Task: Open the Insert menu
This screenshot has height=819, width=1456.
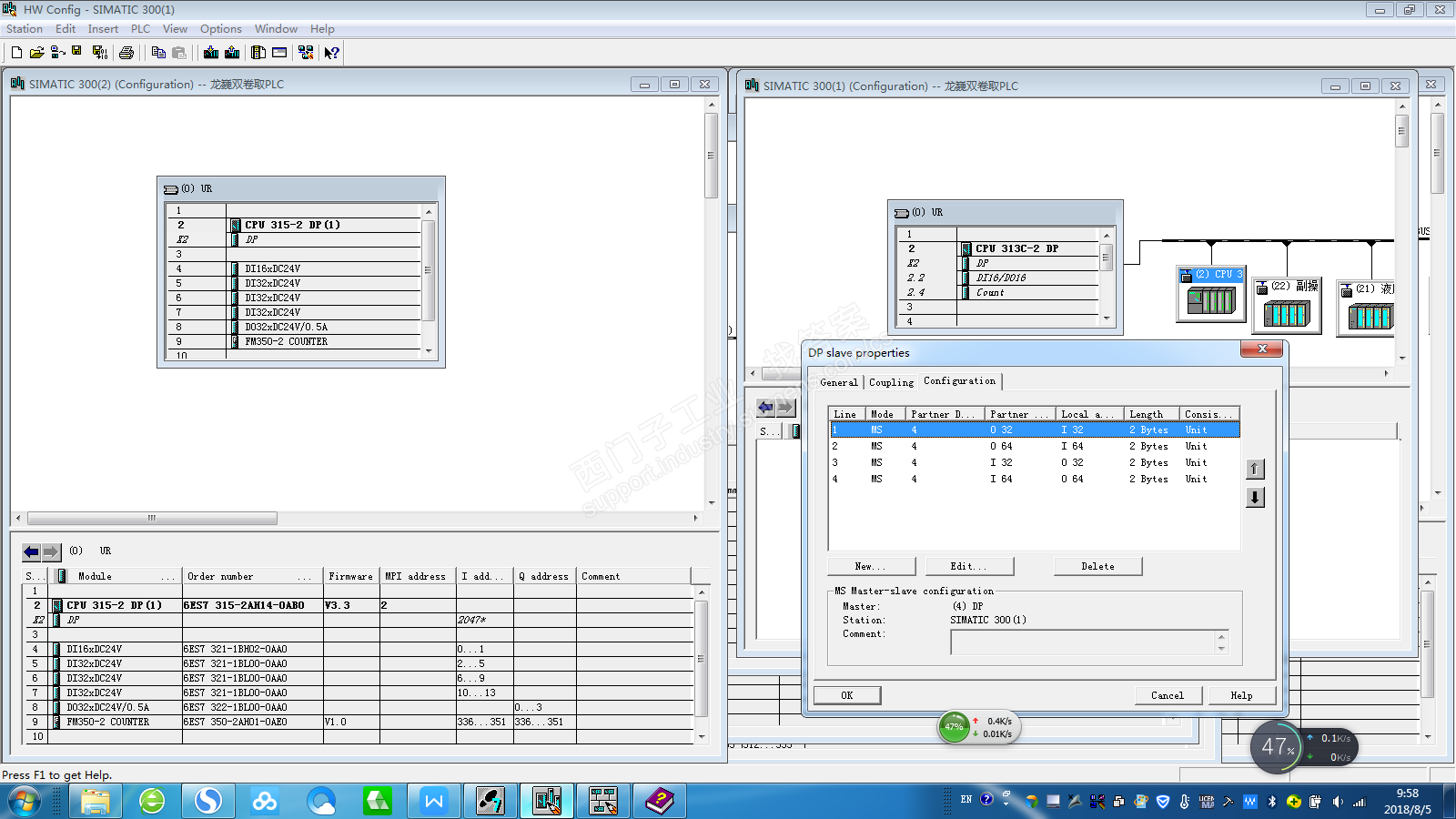Action: tap(103, 29)
